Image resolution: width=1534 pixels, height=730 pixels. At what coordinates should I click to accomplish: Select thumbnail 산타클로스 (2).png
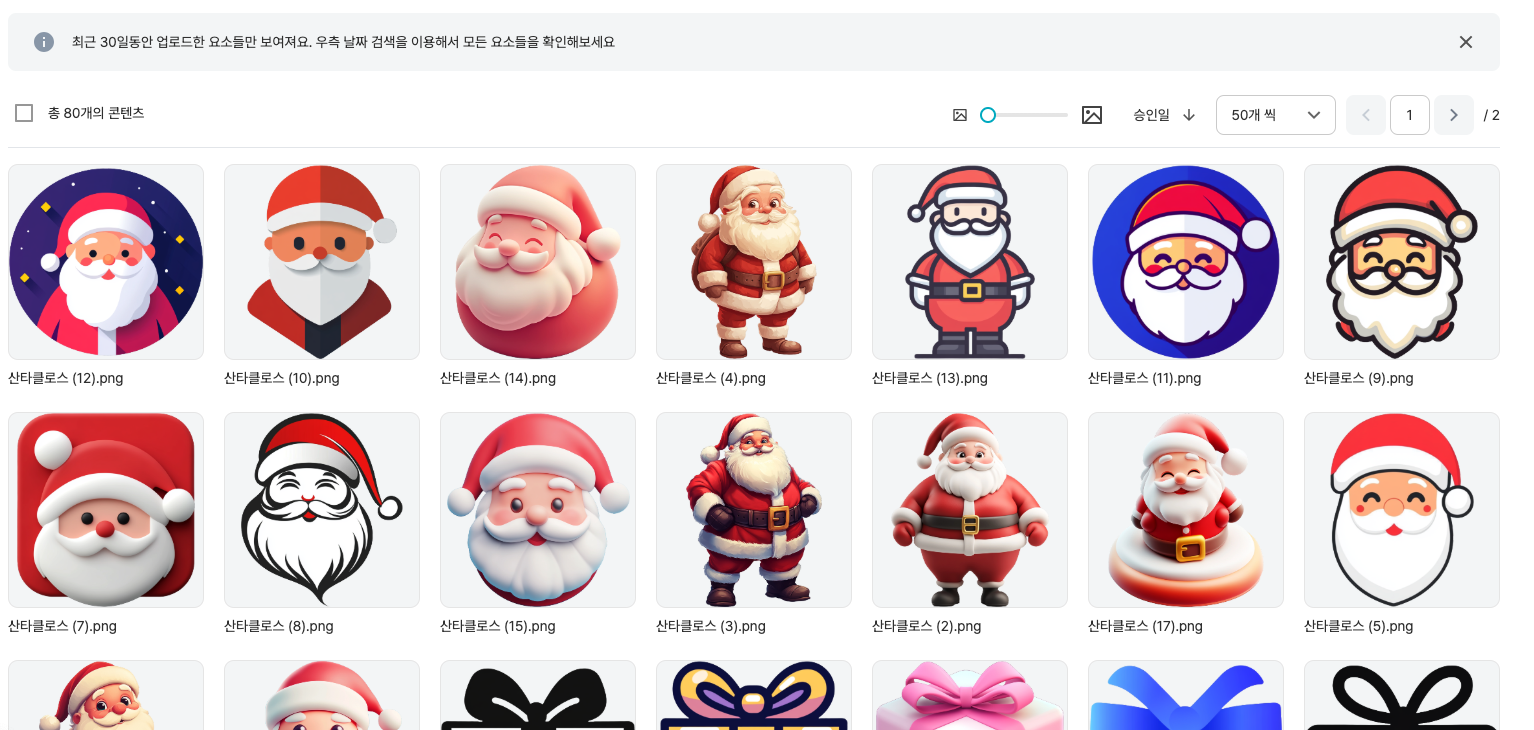tap(970, 510)
